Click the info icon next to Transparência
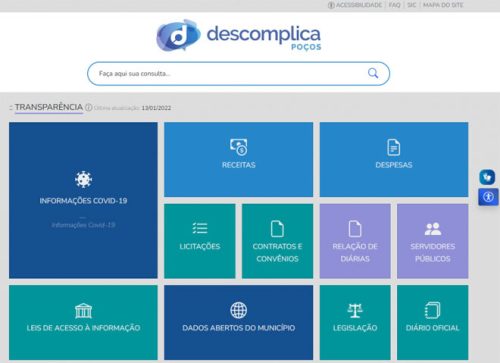500x363 pixels. tap(89, 107)
